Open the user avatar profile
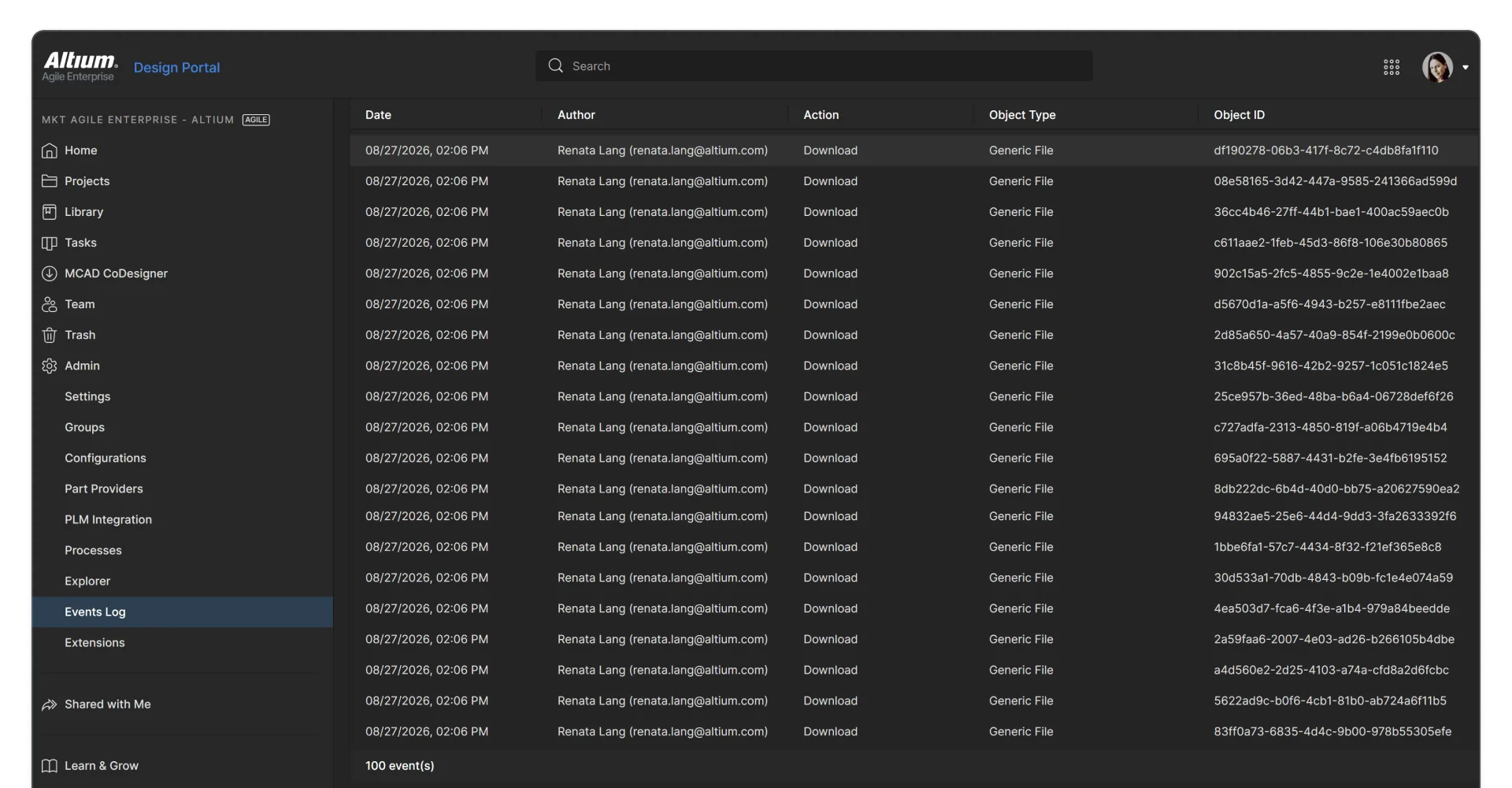The width and height of the screenshot is (1512, 788). tap(1437, 67)
